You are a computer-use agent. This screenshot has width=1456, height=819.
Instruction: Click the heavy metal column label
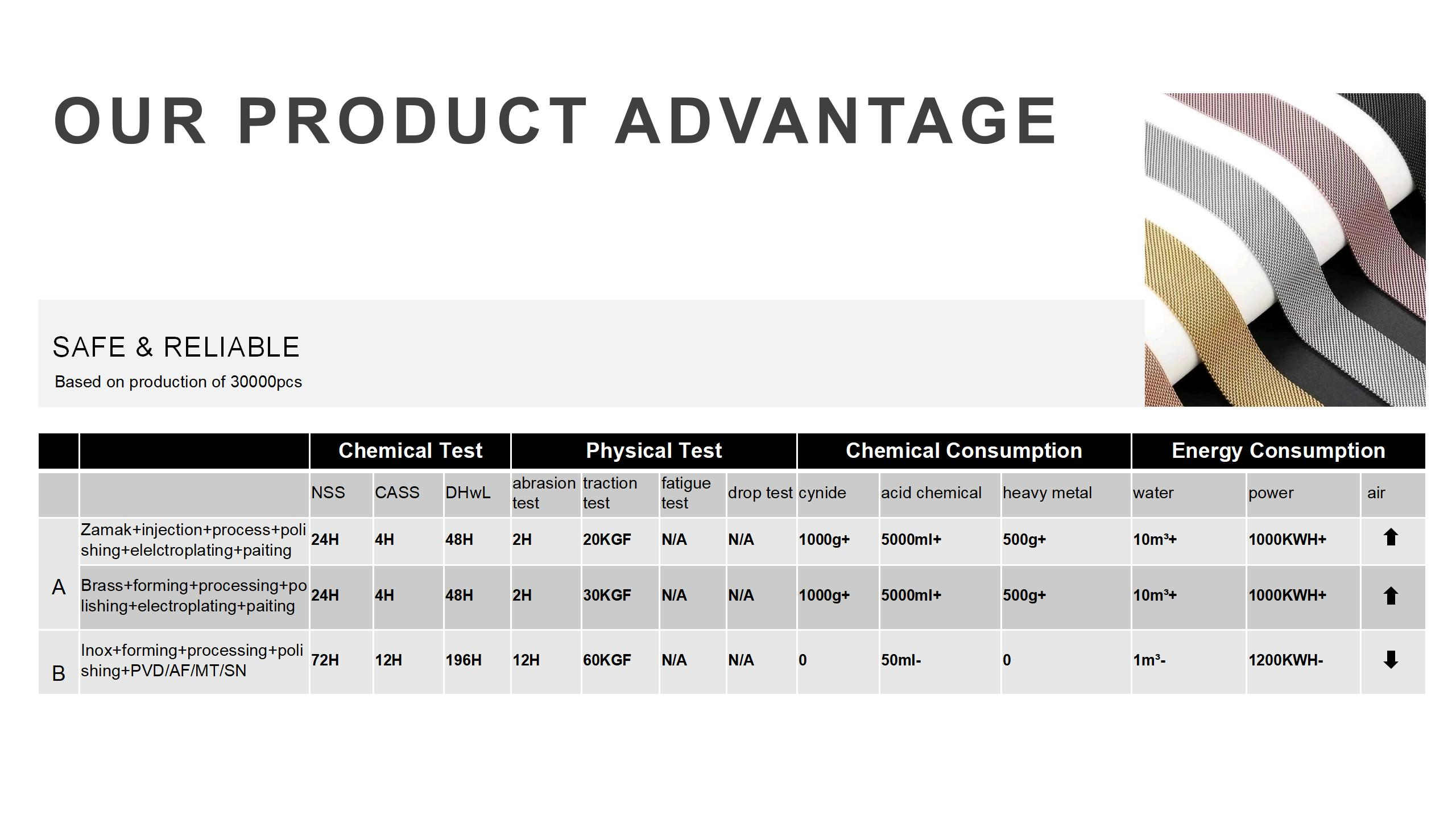[1047, 493]
